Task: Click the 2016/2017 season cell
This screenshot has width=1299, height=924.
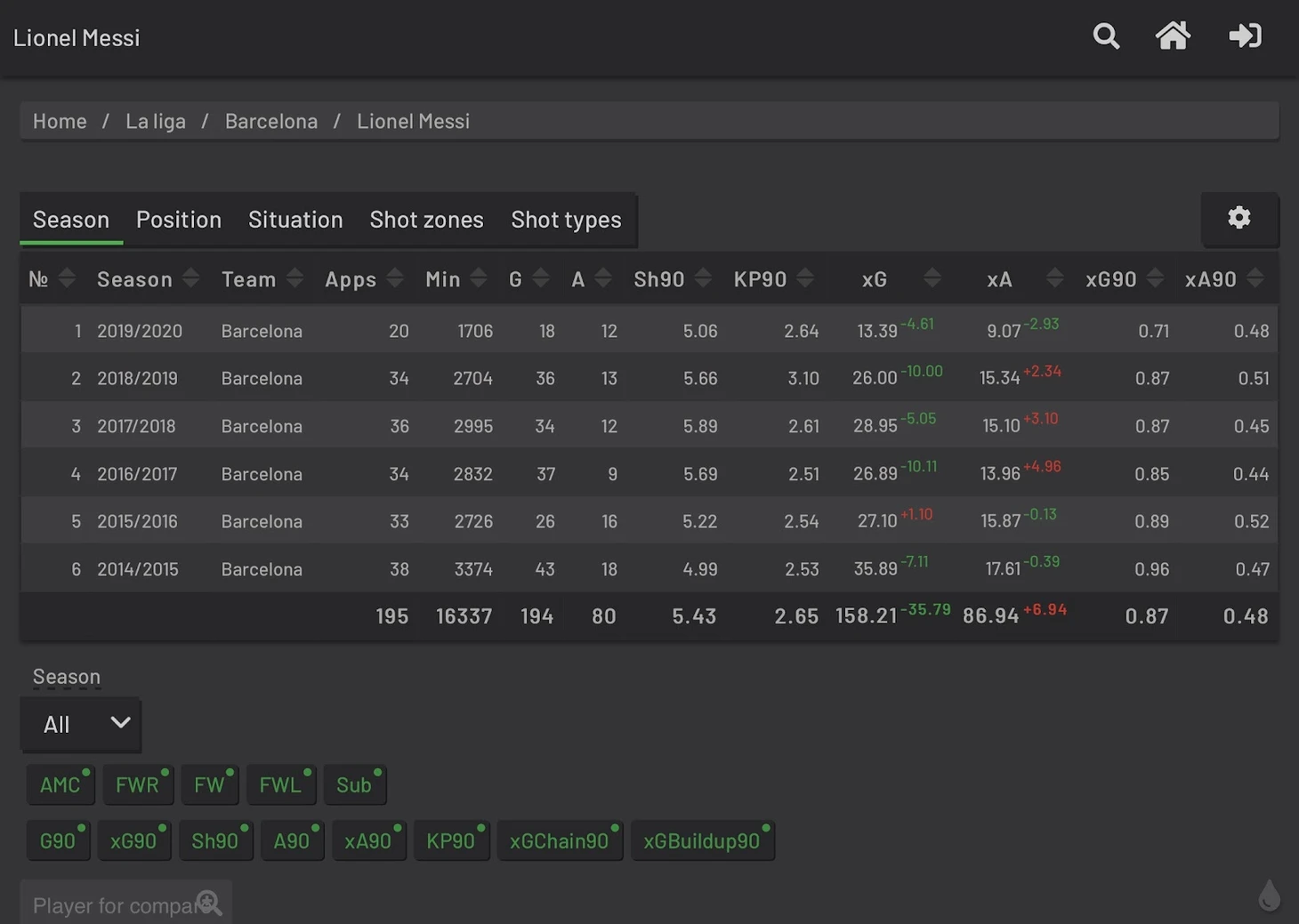Action: coord(137,474)
